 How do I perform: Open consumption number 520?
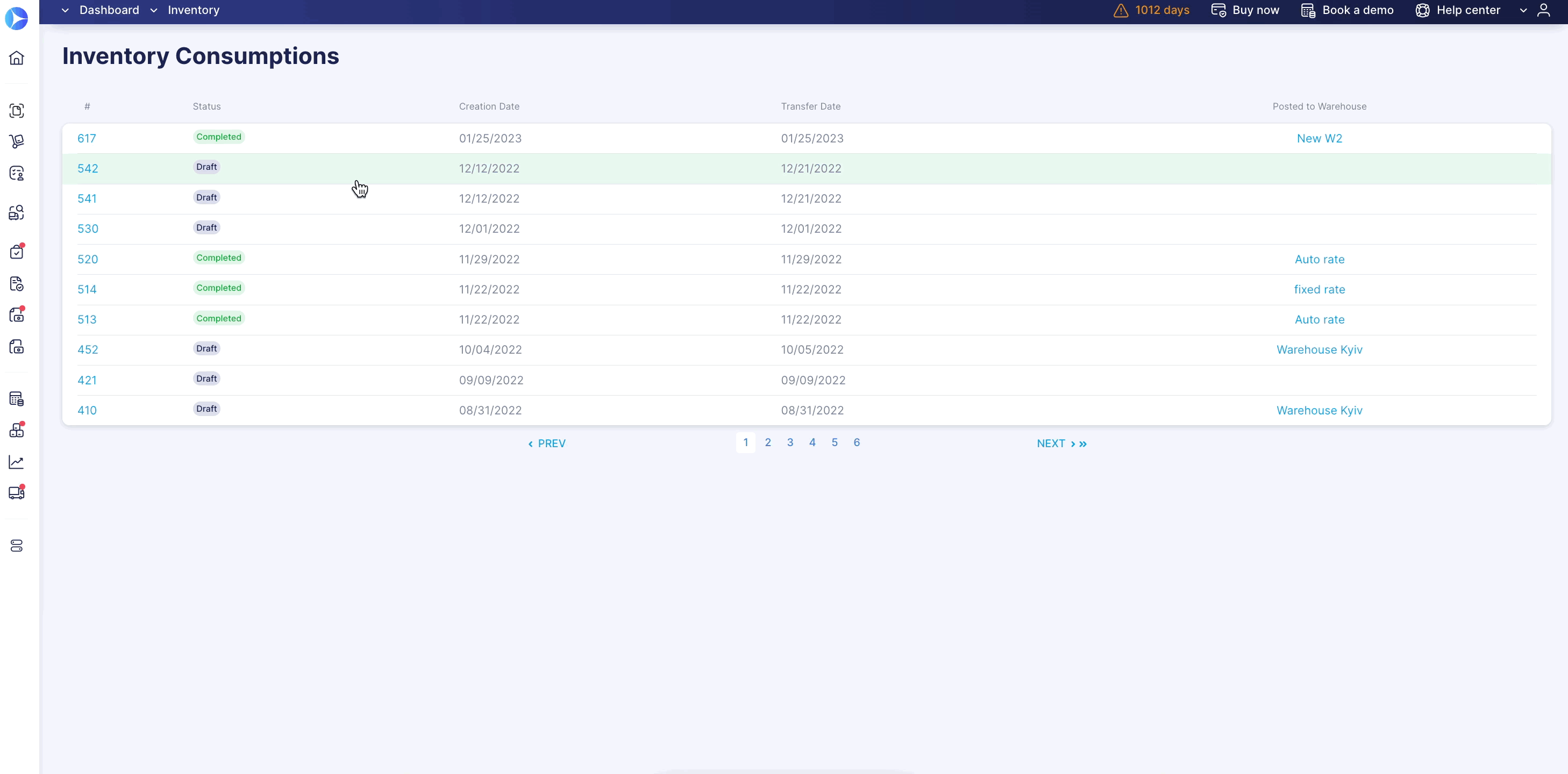coord(88,259)
